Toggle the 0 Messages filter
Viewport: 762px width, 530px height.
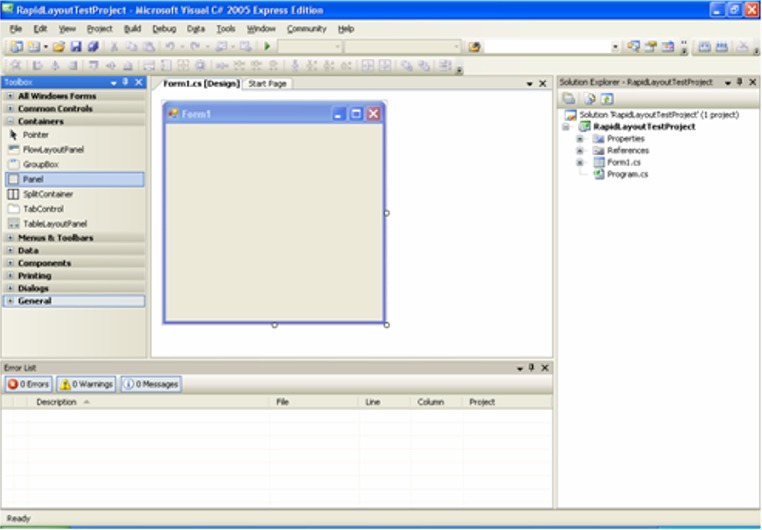[151, 384]
